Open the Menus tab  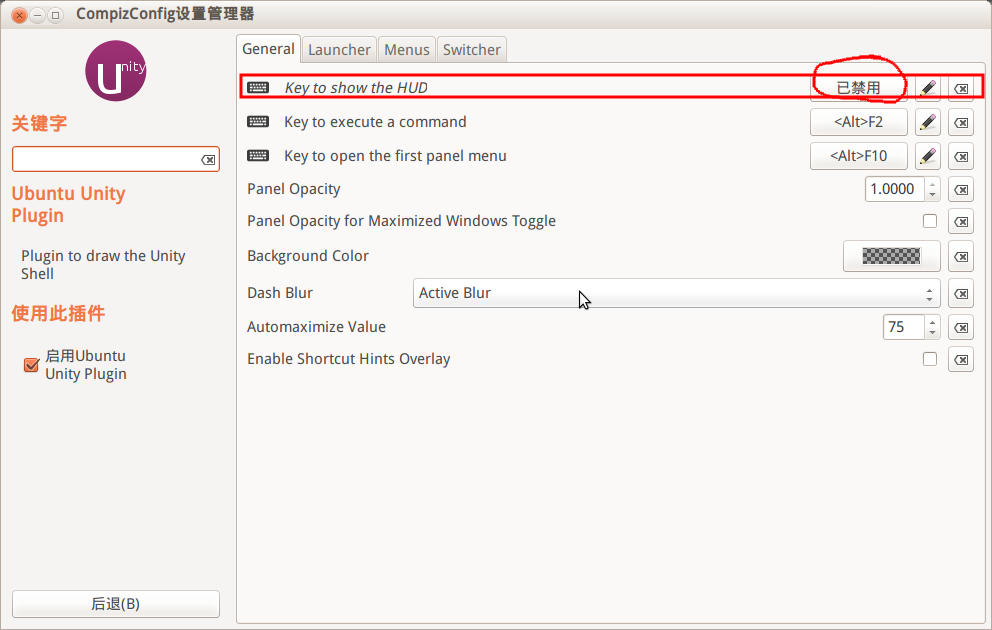pos(407,49)
